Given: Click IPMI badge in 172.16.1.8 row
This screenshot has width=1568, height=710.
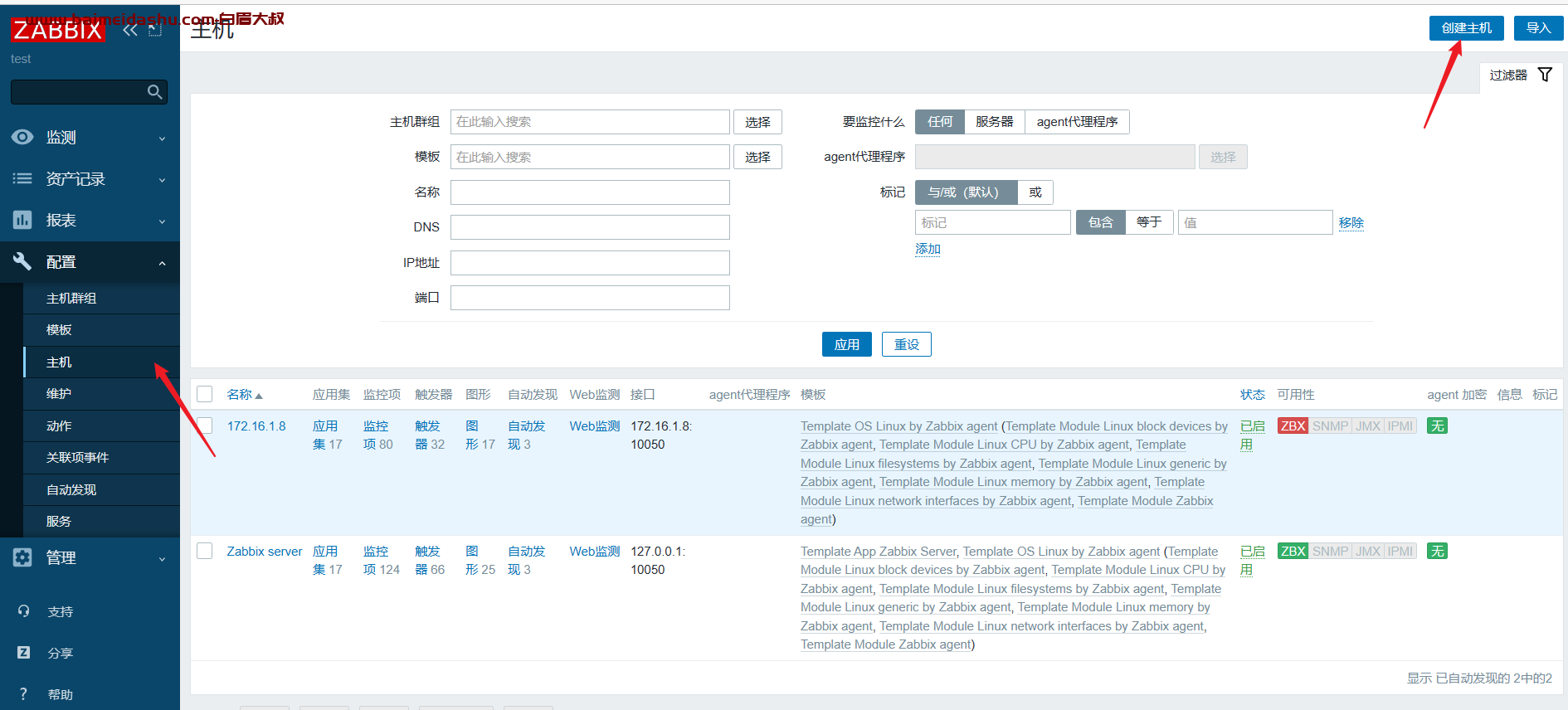Looking at the screenshot, I should coord(1400,426).
